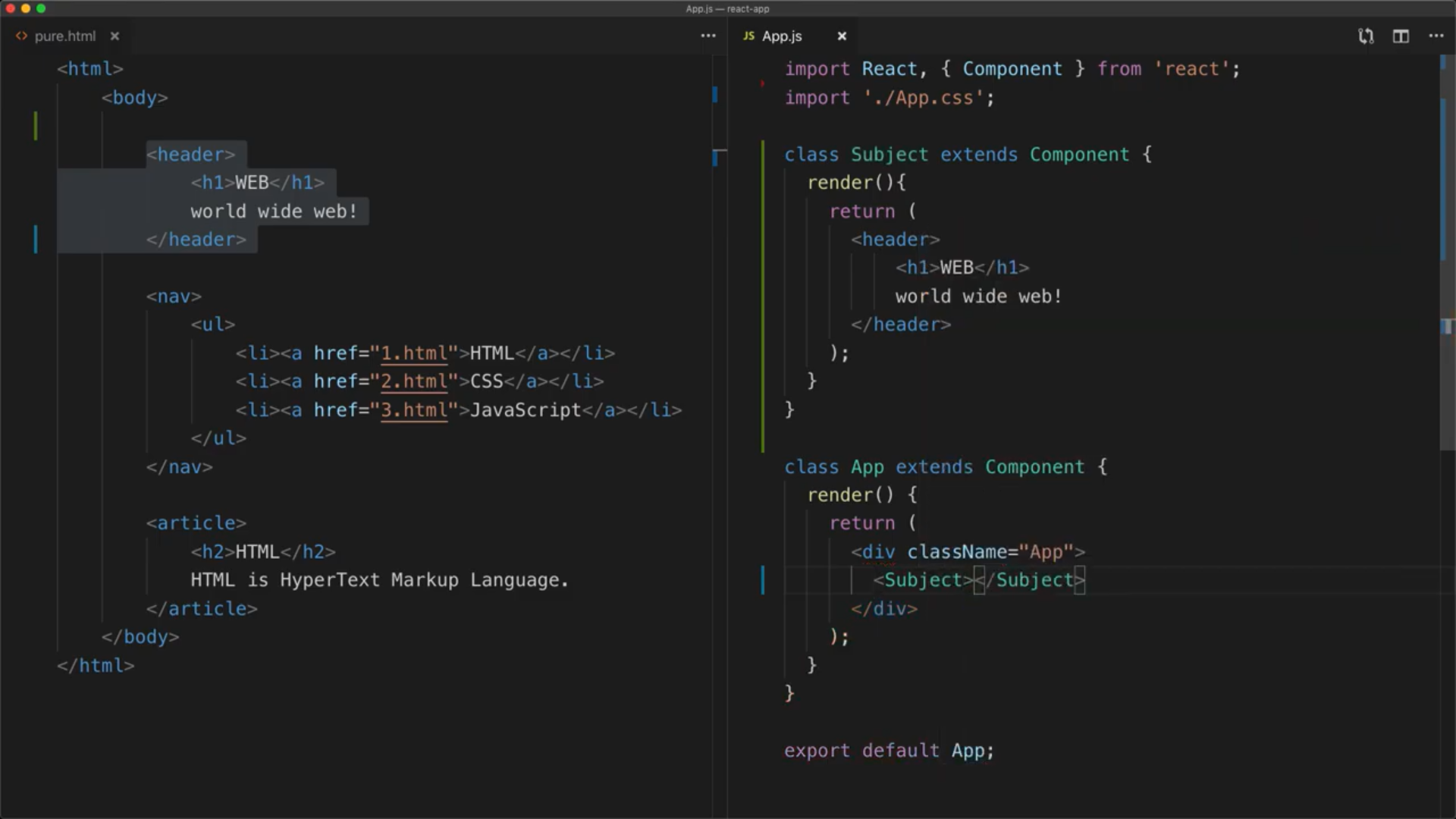Close the App.js tab
1456x819 pixels.
(842, 36)
